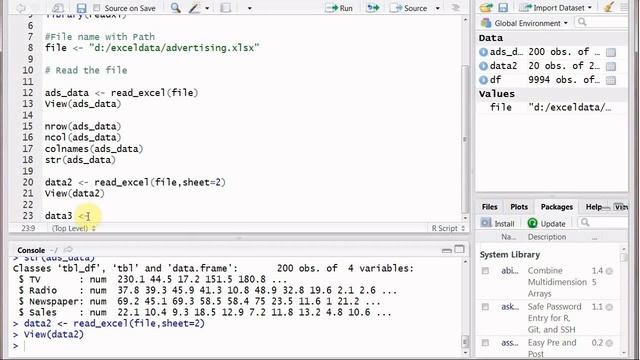Switch to the Help tab
640x360 pixels.
click(593, 207)
